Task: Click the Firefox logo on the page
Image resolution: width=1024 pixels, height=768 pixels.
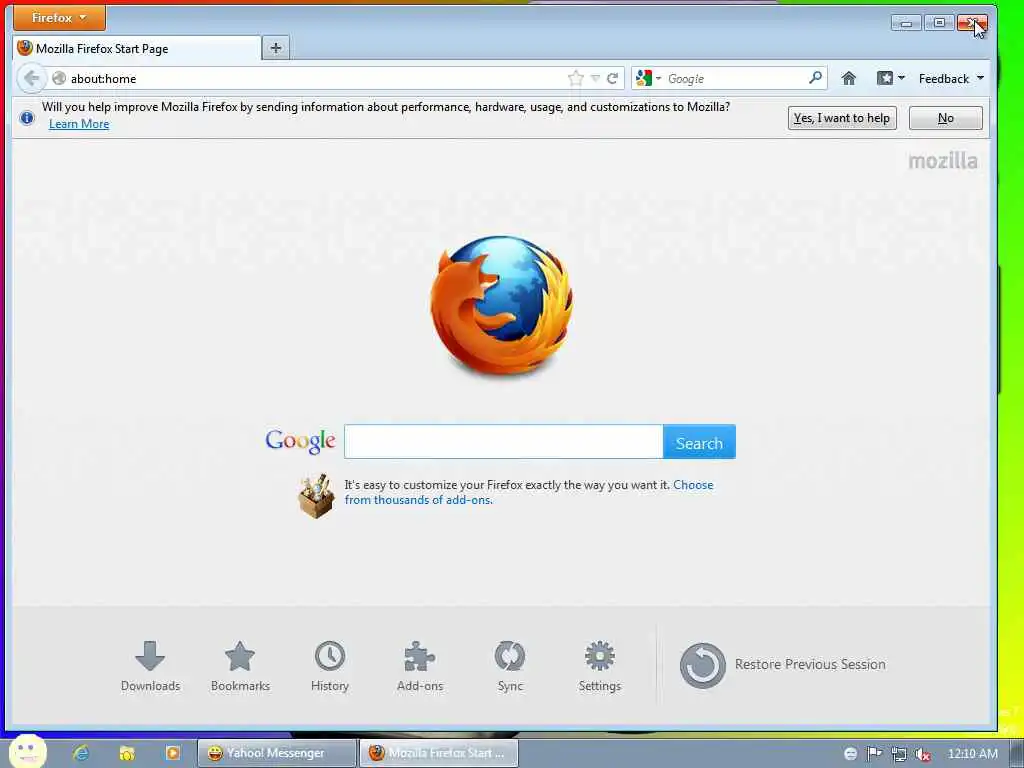Action: (502, 305)
